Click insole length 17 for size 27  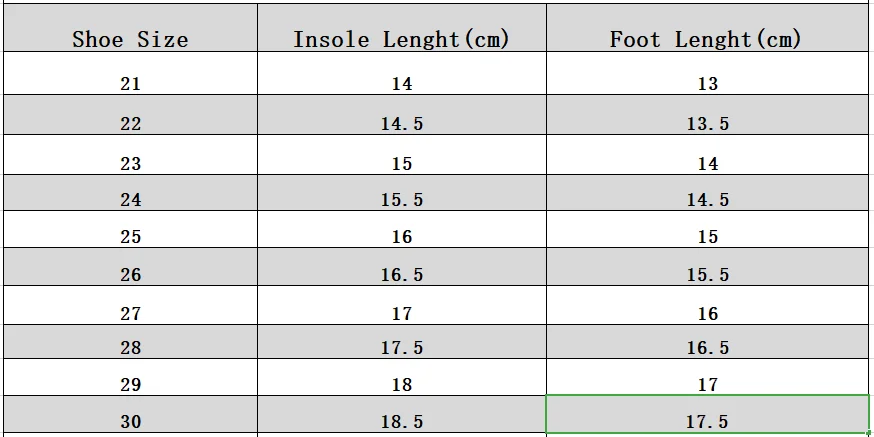click(401, 313)
